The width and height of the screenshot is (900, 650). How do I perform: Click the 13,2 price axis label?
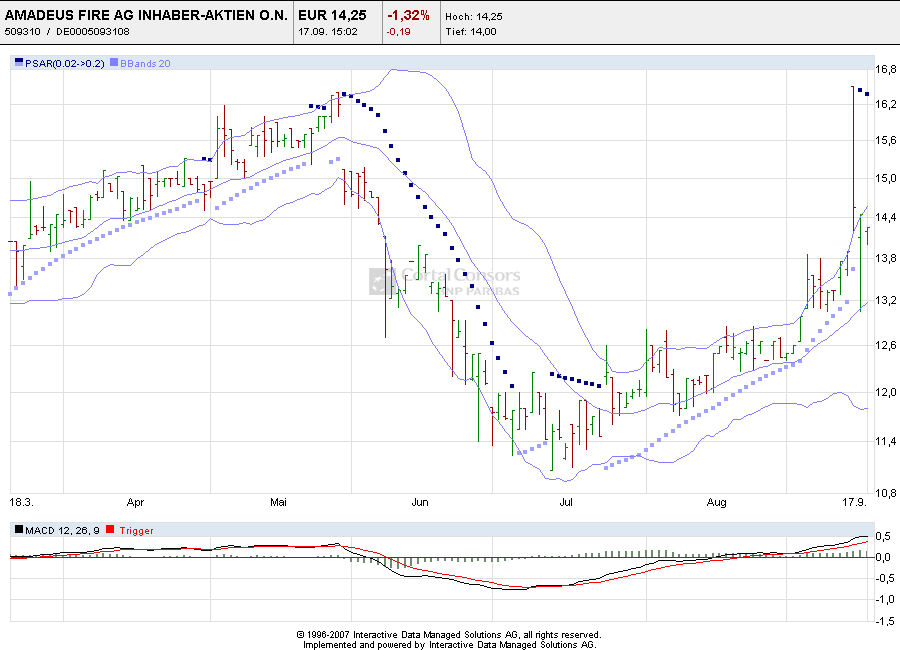[x=886, y=300]
